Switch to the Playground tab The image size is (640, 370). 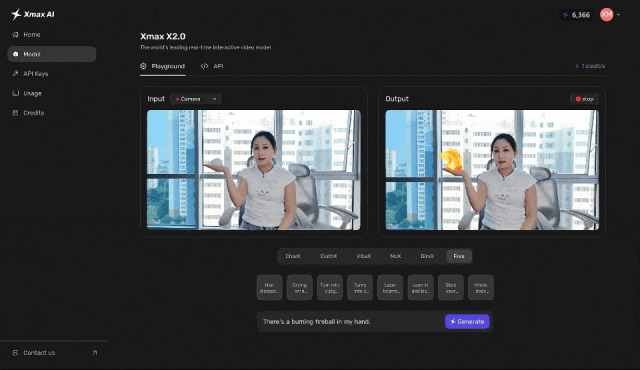pyautogui.click(x=162, y=66)
